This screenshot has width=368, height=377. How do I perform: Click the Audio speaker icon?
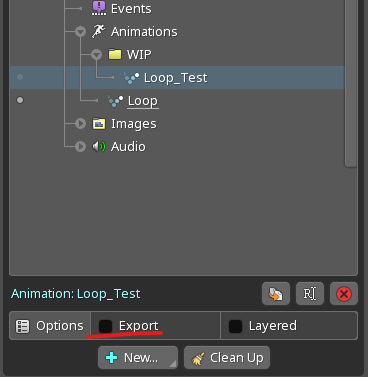[99, 146]
